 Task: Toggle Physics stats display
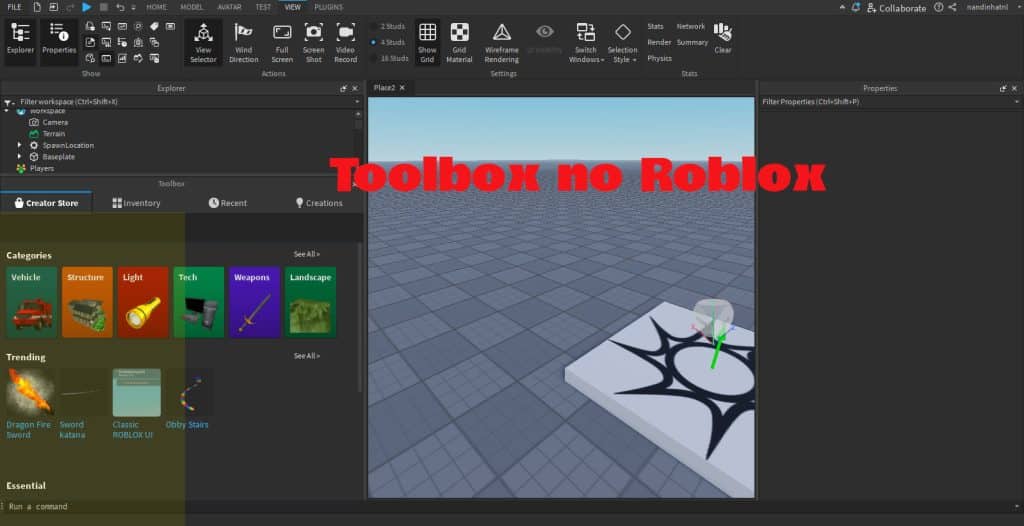click(x=660, y=58)
